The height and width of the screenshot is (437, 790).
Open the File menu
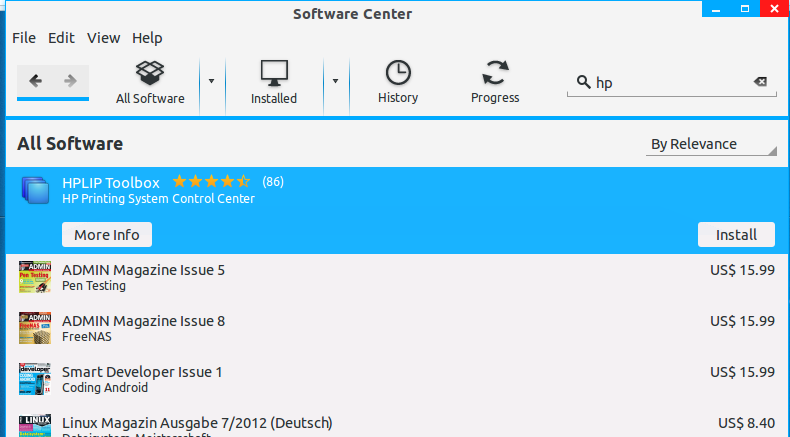coord(24,38)
